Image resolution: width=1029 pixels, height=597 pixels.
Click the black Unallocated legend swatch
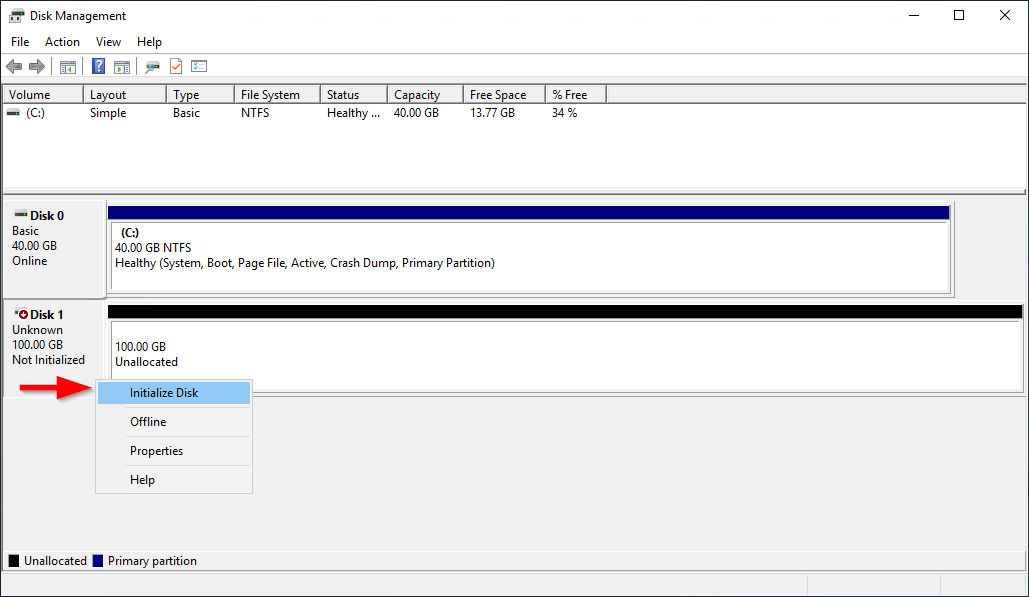click(x=12, y=560)
